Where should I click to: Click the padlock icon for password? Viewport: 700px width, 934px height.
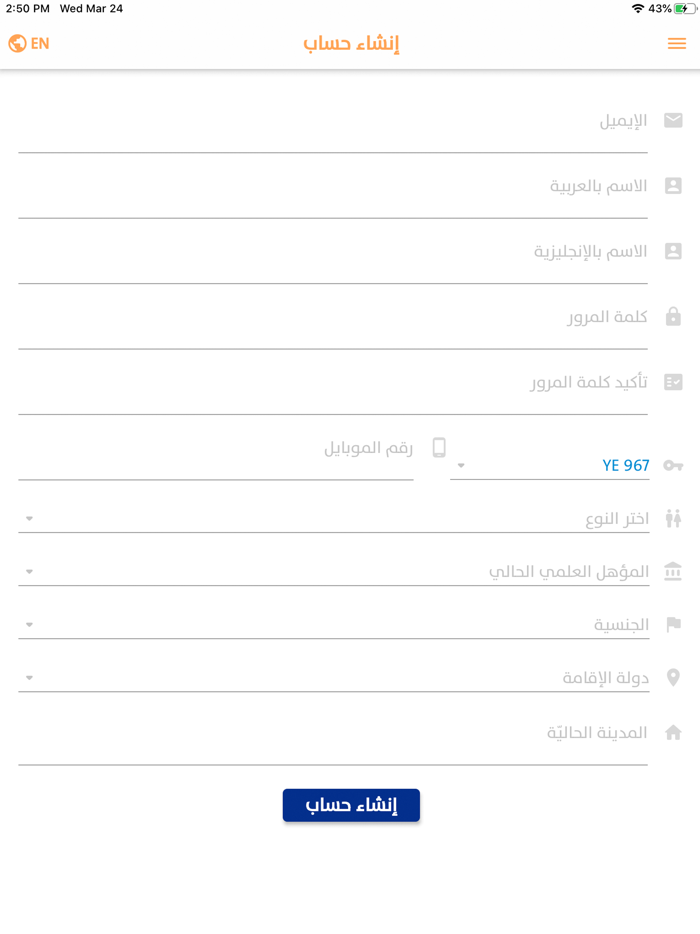[x=673, y=316]
